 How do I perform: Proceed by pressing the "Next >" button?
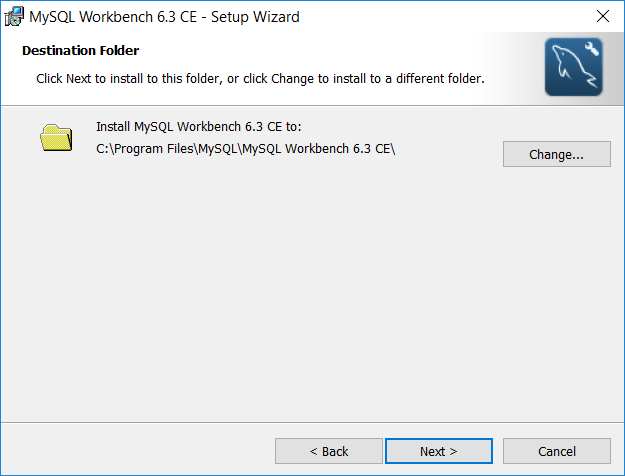pyautogui.click(x=438, y=451)
